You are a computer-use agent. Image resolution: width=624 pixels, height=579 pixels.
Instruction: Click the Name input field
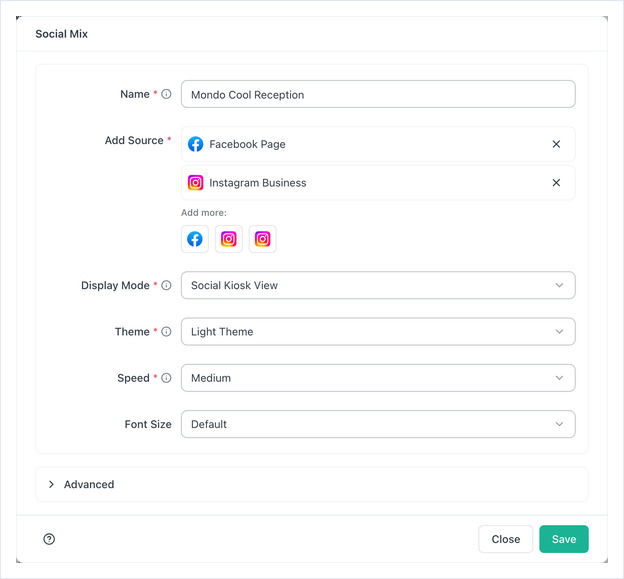click(x=378, y=94)
